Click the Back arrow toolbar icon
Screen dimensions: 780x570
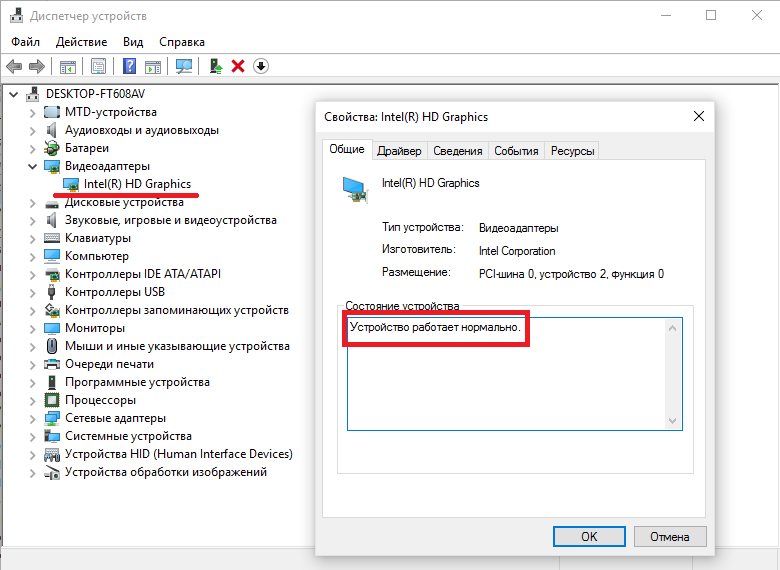(14, 66)
